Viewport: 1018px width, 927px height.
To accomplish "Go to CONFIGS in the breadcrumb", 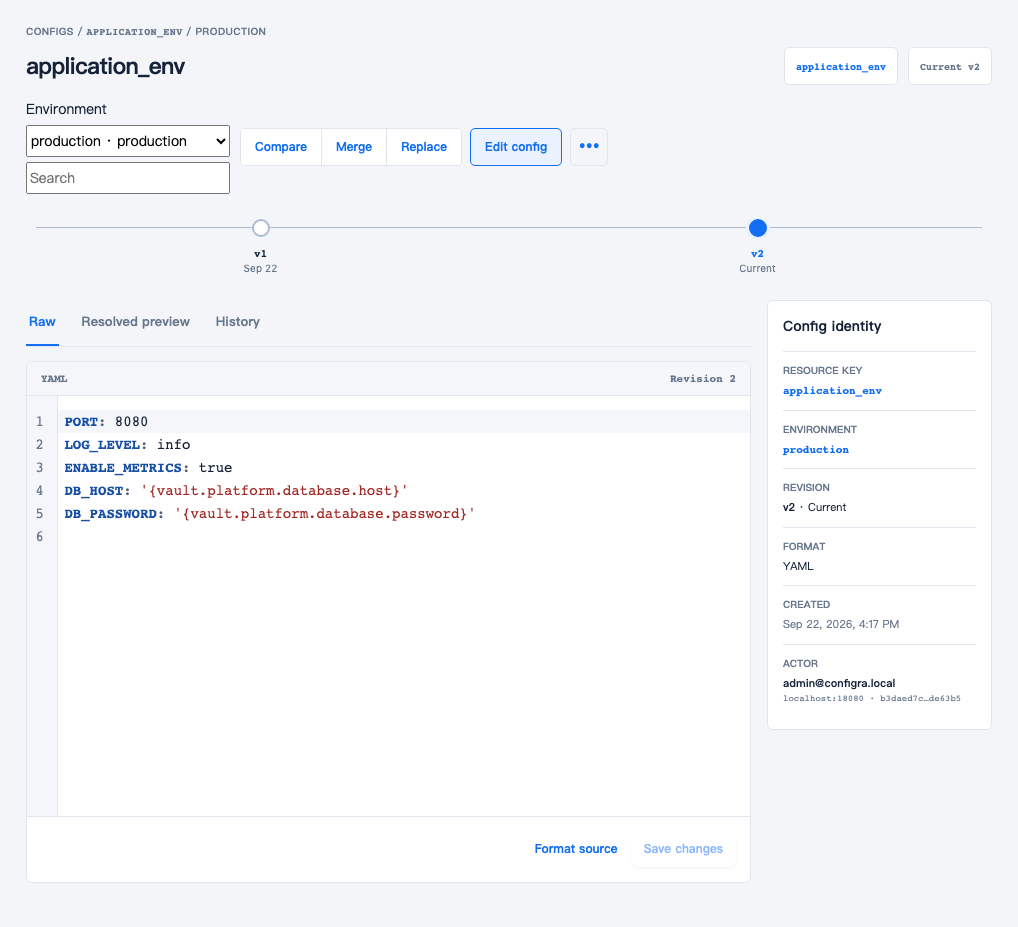I will 49,31.
